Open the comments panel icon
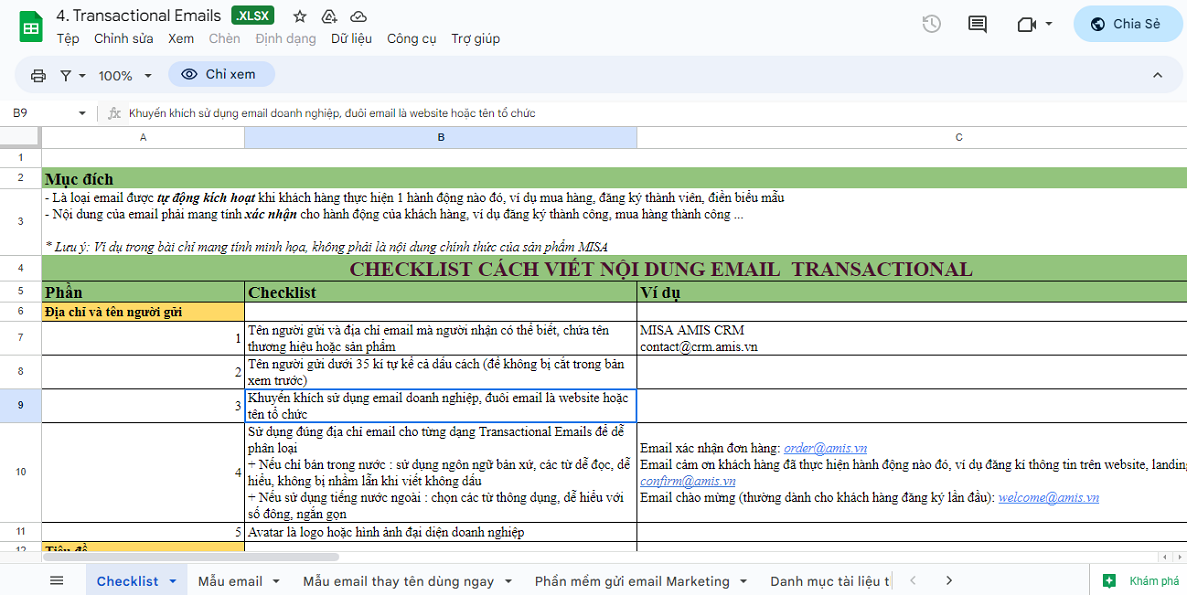The height and width of the screenshot is (595, 1187). pos(977,24)
